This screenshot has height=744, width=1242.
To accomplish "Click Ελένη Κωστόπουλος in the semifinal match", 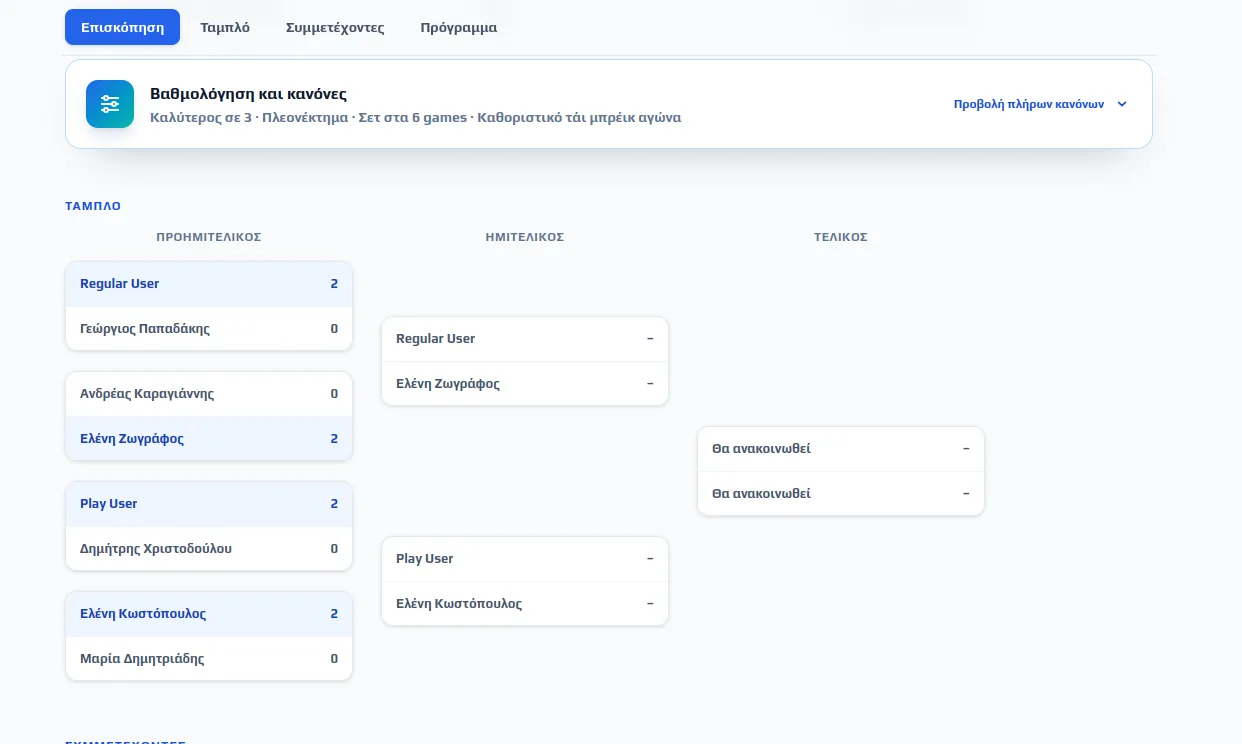I will coord(525,603).
